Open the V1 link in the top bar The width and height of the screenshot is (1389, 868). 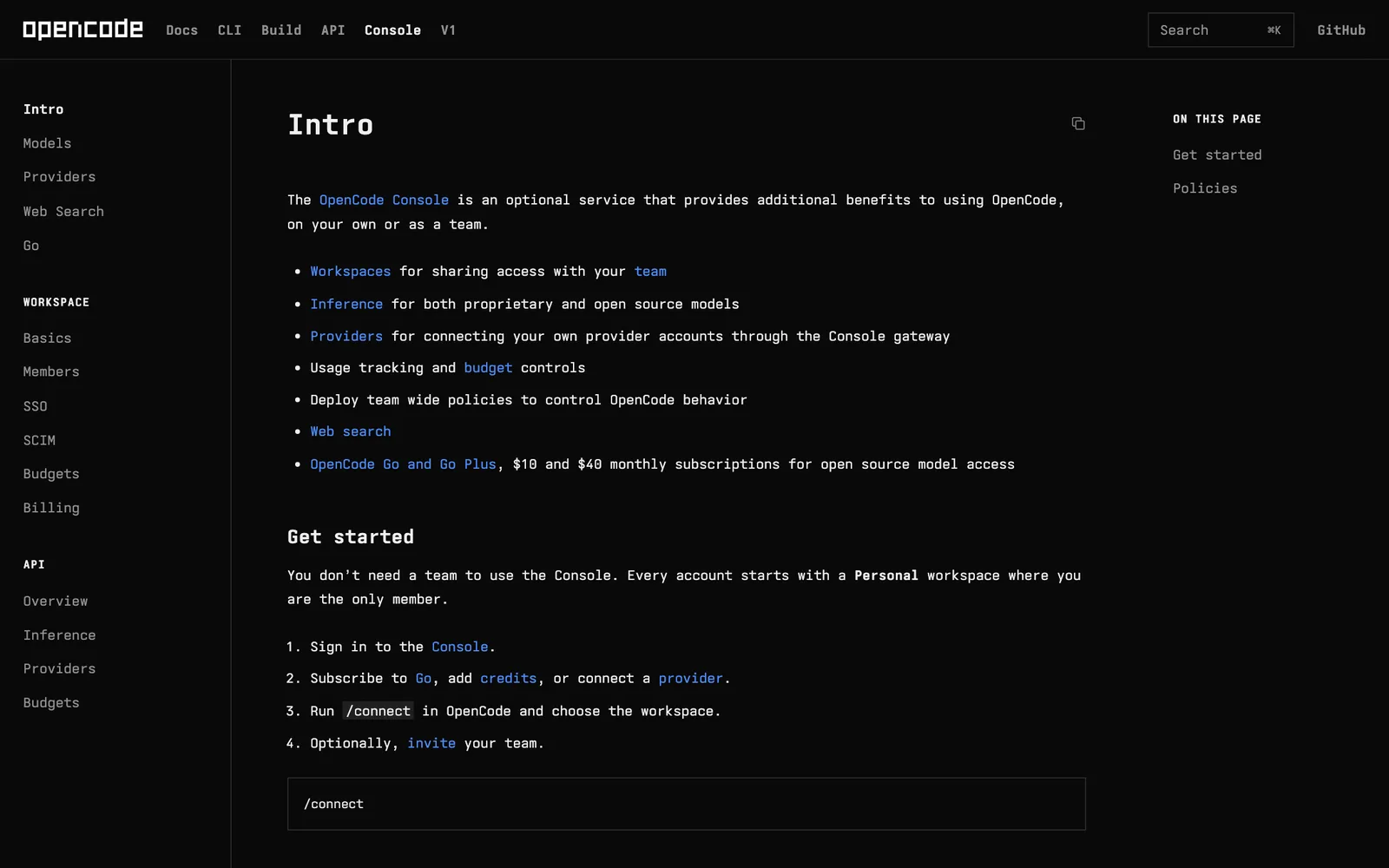pos(448,30)
